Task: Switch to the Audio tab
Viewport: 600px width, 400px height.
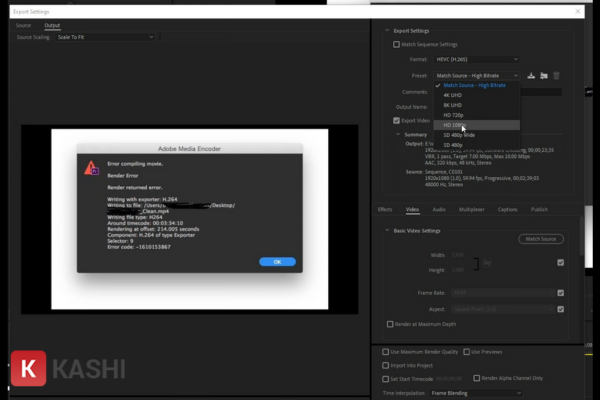Action: point(438,210)
